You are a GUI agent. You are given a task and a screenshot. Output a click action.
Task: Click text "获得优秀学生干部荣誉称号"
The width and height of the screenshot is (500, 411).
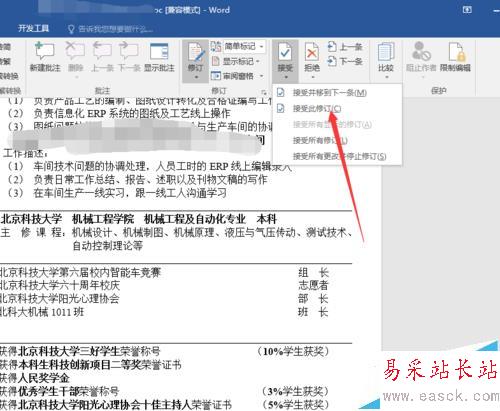[x=60, y=391]
